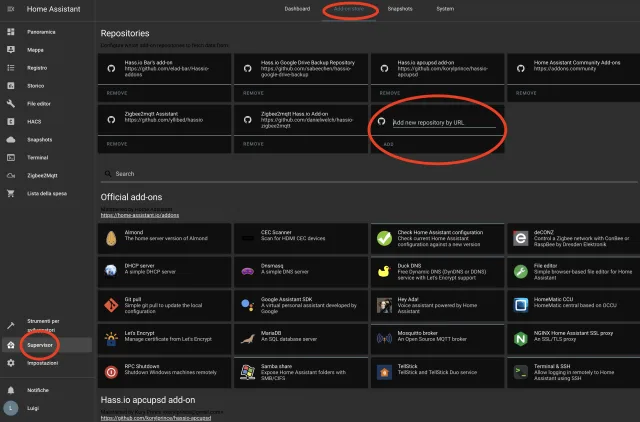Go to the Dashboard tab

click(x=297, y=9)
